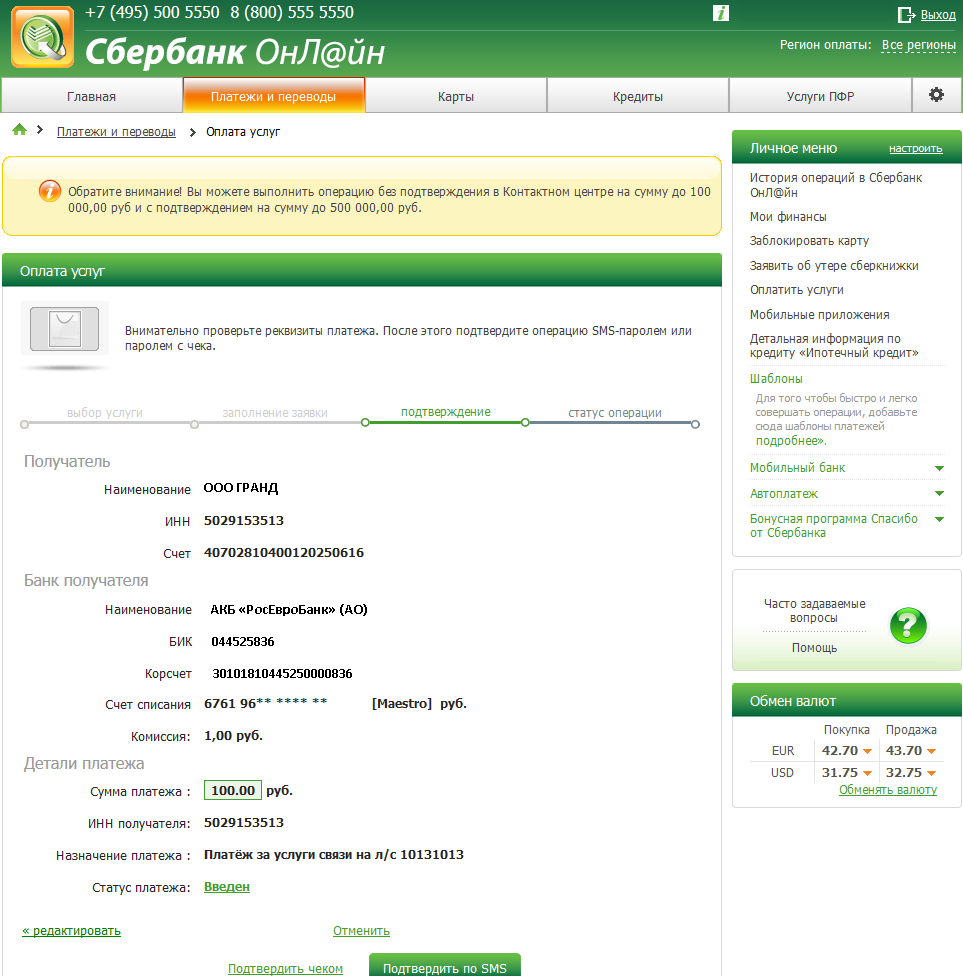Click payment purpose text Платёж за услуги связи
The width and height of the screenshot is (963, 979).
coord(334,854)
